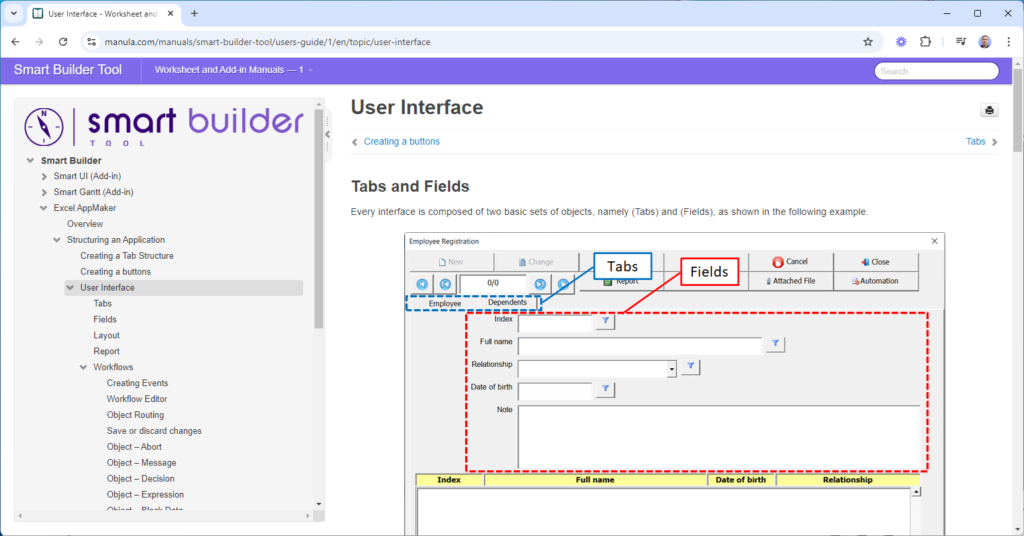This screenshot has height=536, width=1024.
Task: Click the page vertical scrollbar
Action: pyautogui.click(x=1017, y=111)
